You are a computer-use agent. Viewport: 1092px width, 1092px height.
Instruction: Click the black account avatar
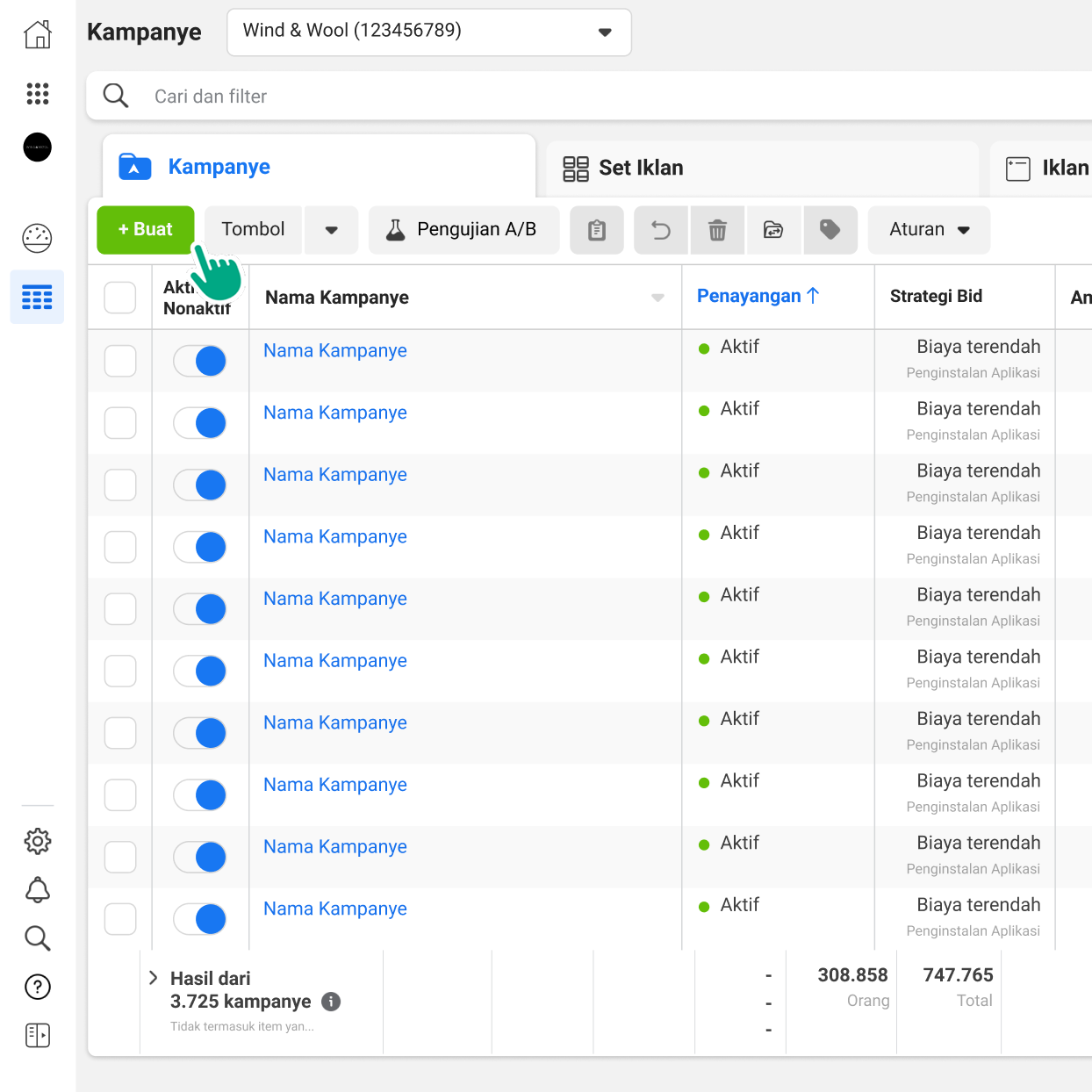(x=38, y=147)
